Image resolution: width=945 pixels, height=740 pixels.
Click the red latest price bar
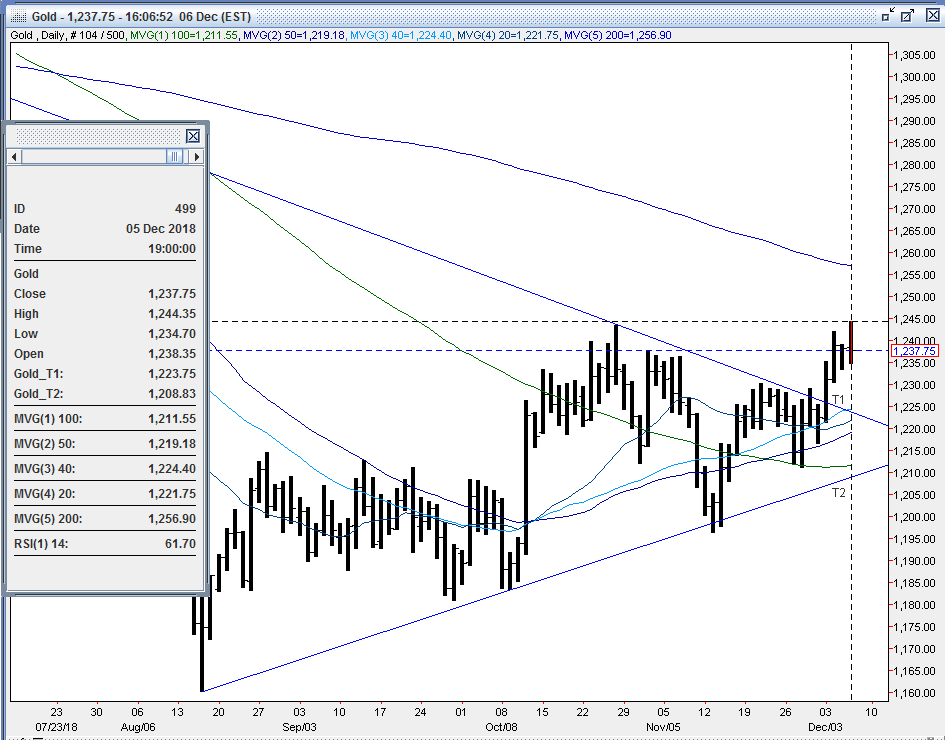click(x=851, y=342)
